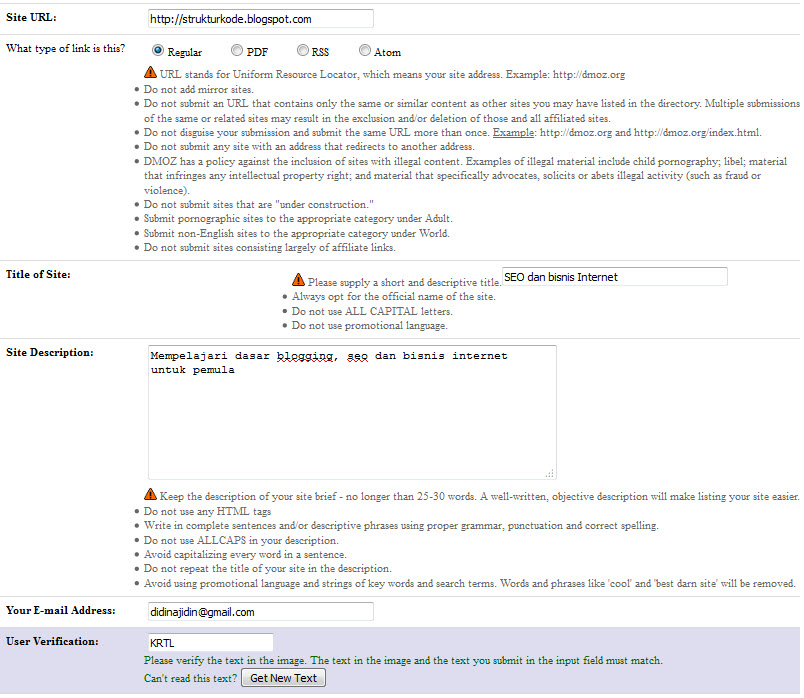Click 'Avoid capitalizing every word in a sentence.'
This screenshot has width=804, height=698.
click(x=245, y=554)
